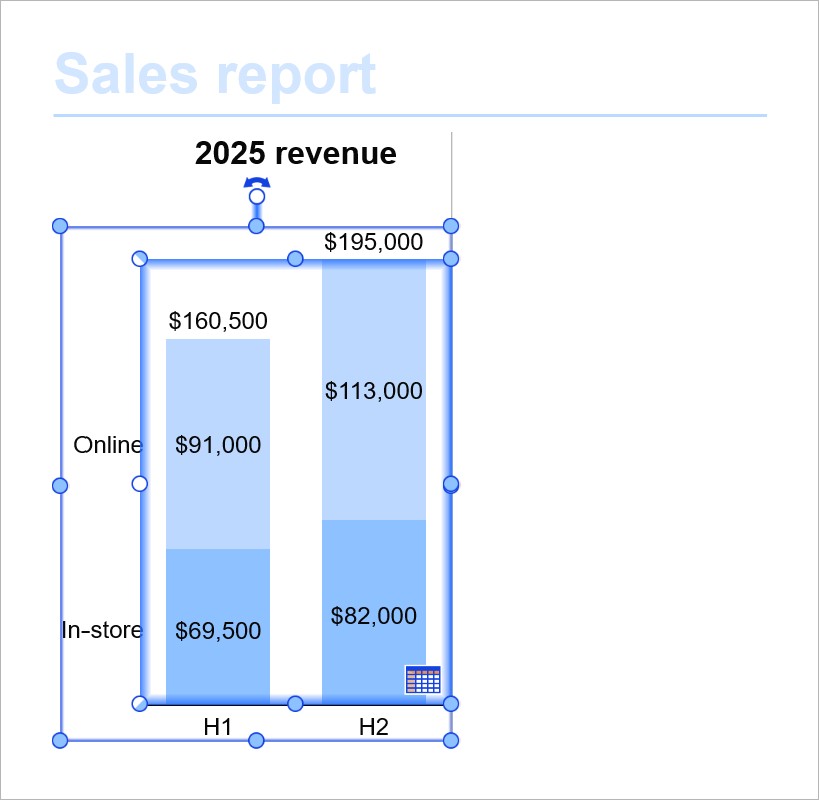819x800 pixels.
Task: Click plot area left-middle white handle
Action: pos(140,484)
